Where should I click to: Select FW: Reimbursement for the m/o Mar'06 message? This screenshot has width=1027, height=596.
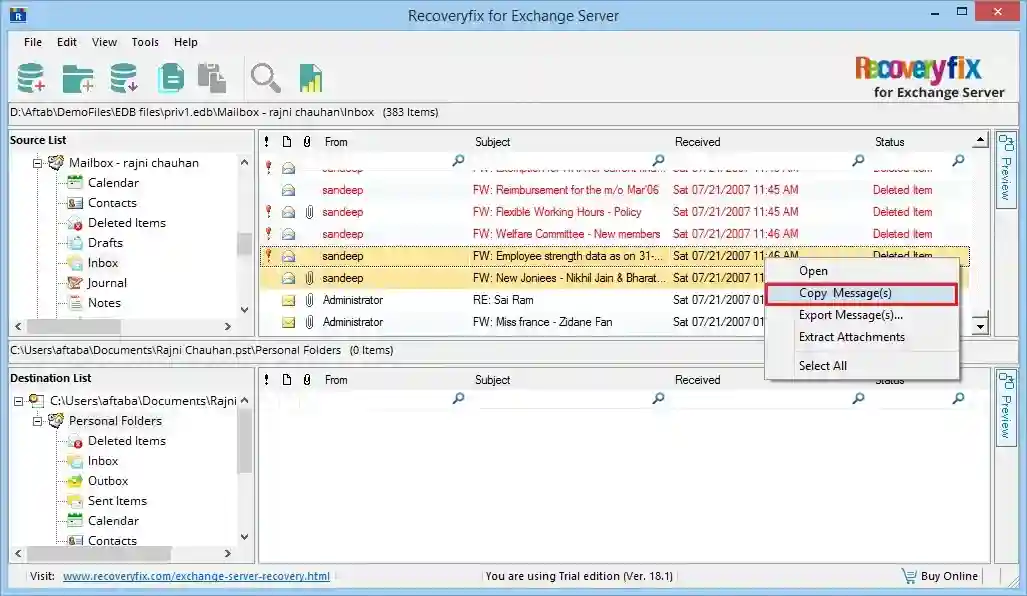pyautogui.click(x=566, y=190)
